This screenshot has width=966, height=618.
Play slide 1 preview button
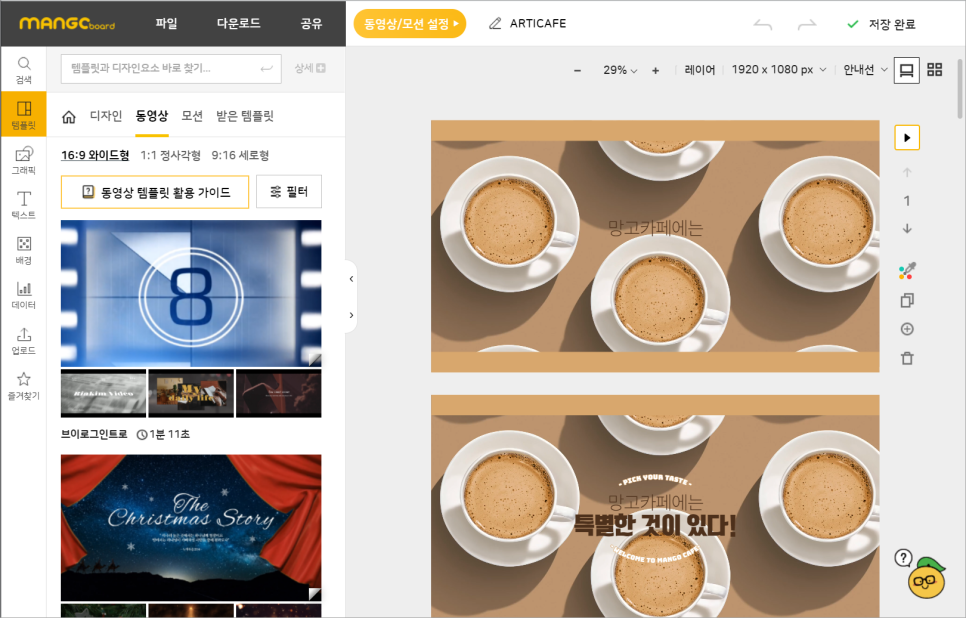[x=907, y=137]
